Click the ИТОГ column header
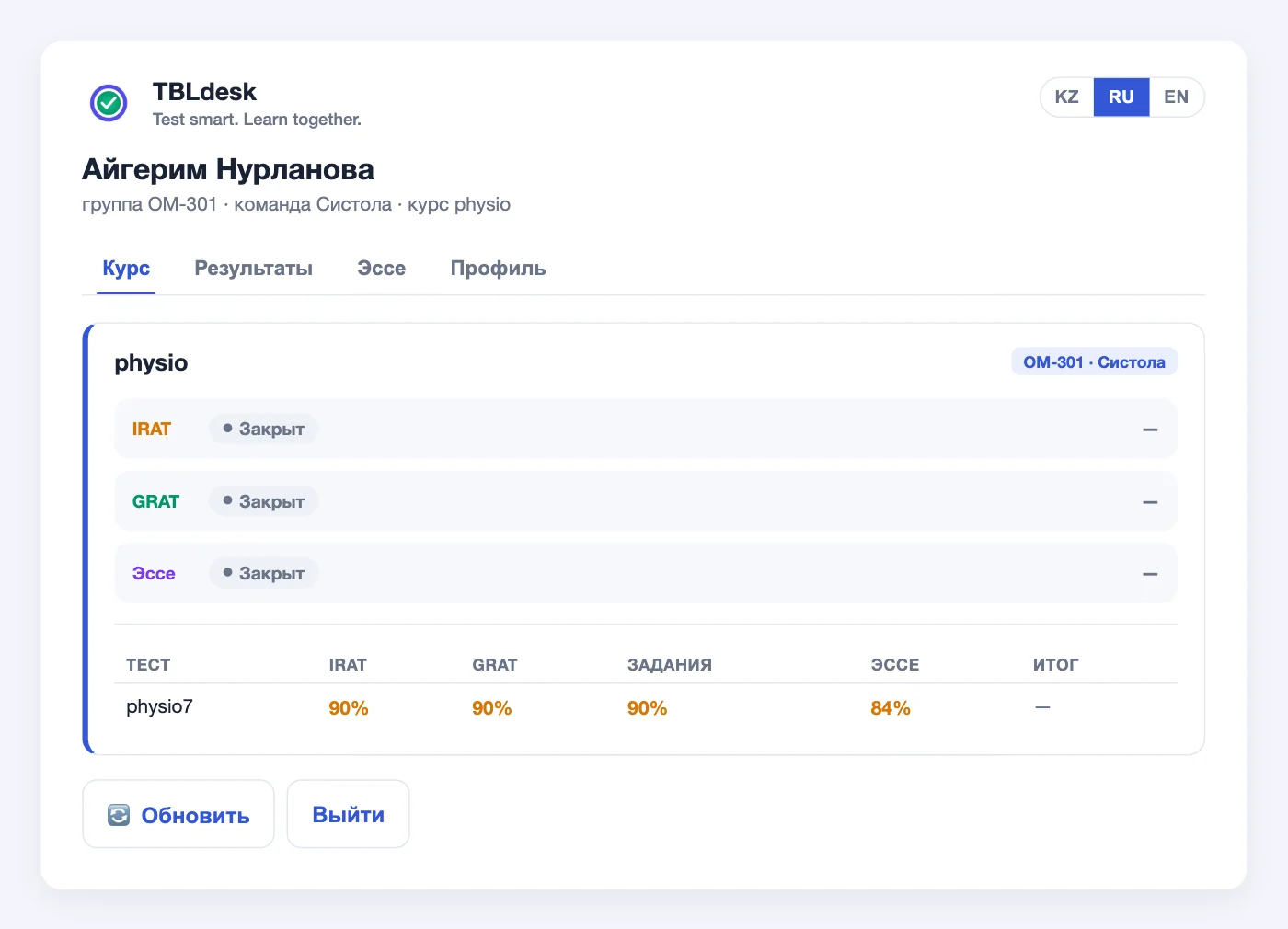 pyautogui.click(x=1056, y=665)
